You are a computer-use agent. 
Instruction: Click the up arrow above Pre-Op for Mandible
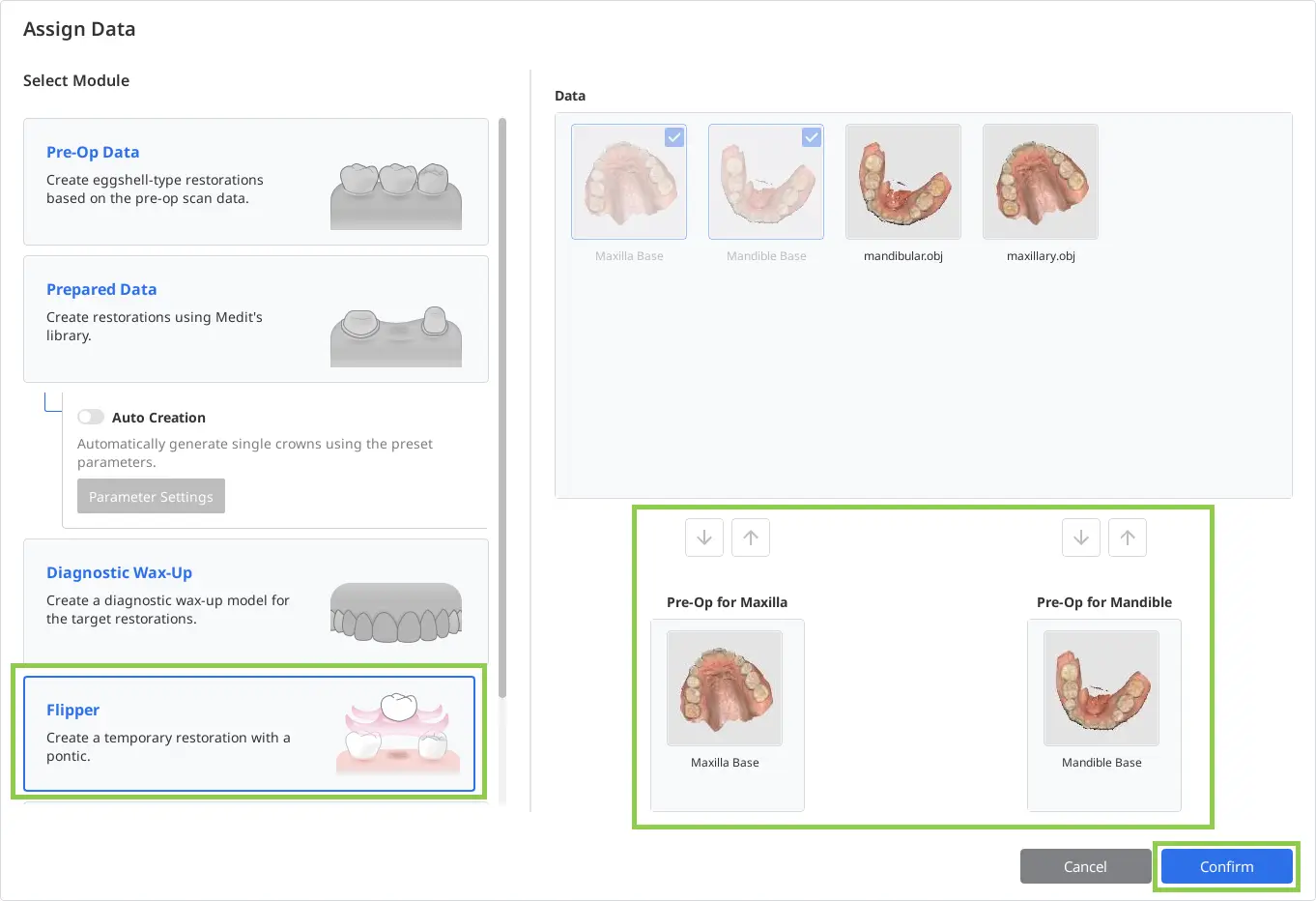[1128, 538]
